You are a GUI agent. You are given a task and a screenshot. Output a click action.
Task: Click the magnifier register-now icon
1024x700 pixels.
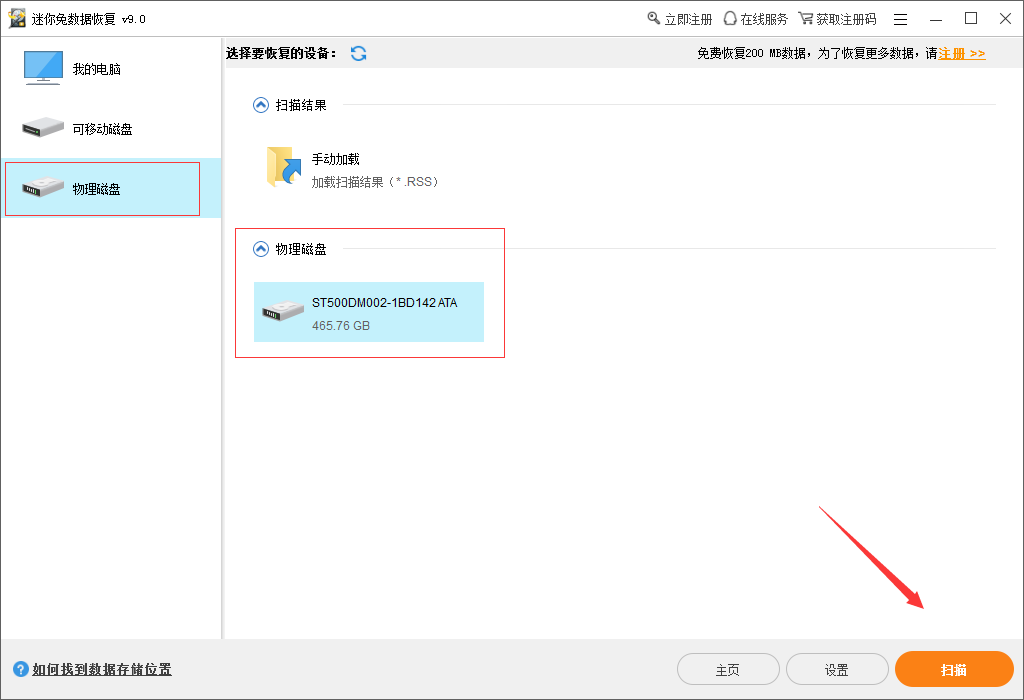click(654, 18)
